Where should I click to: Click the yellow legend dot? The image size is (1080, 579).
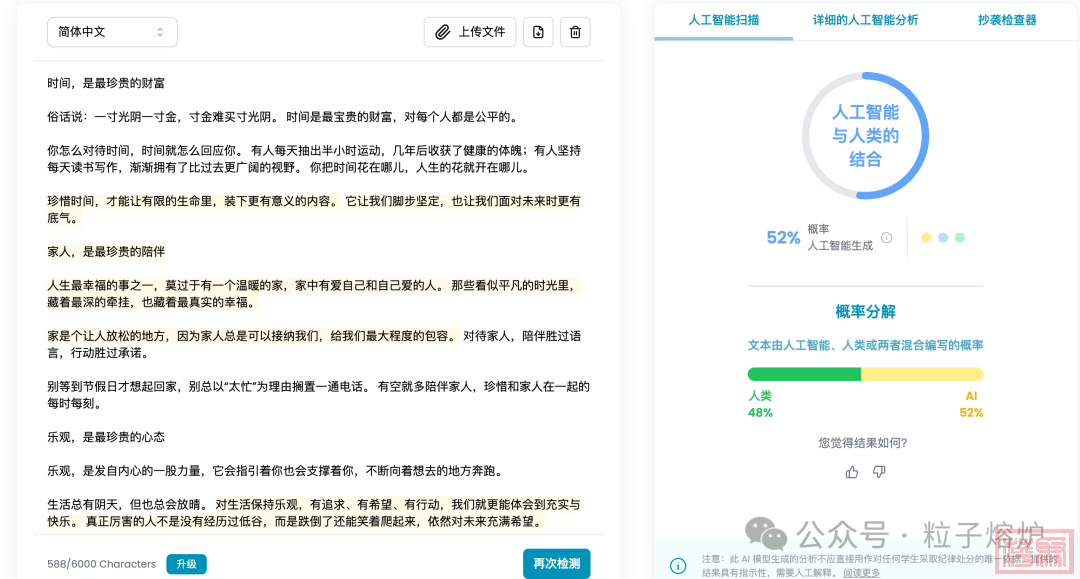[x=926, y=238]
